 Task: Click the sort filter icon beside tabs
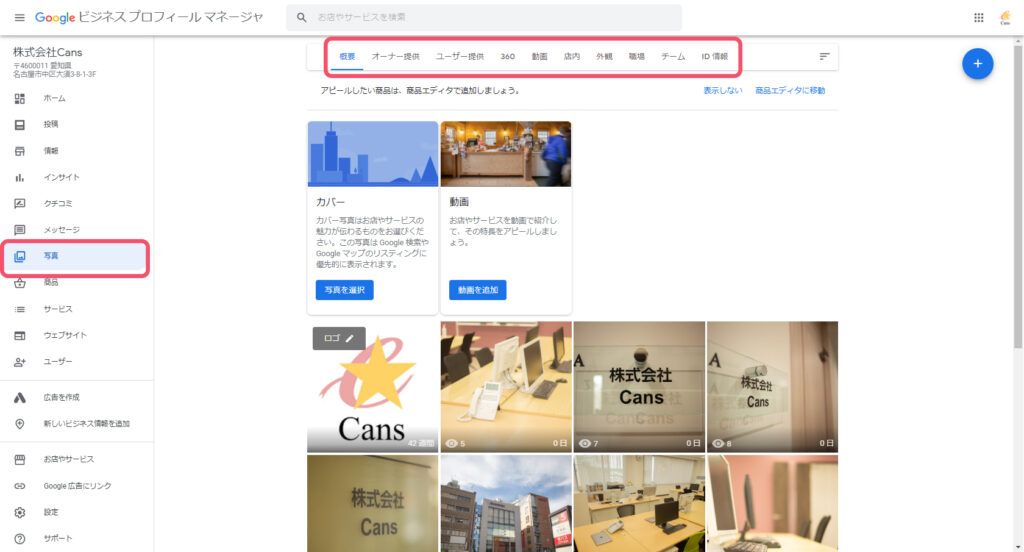point(825,57)
